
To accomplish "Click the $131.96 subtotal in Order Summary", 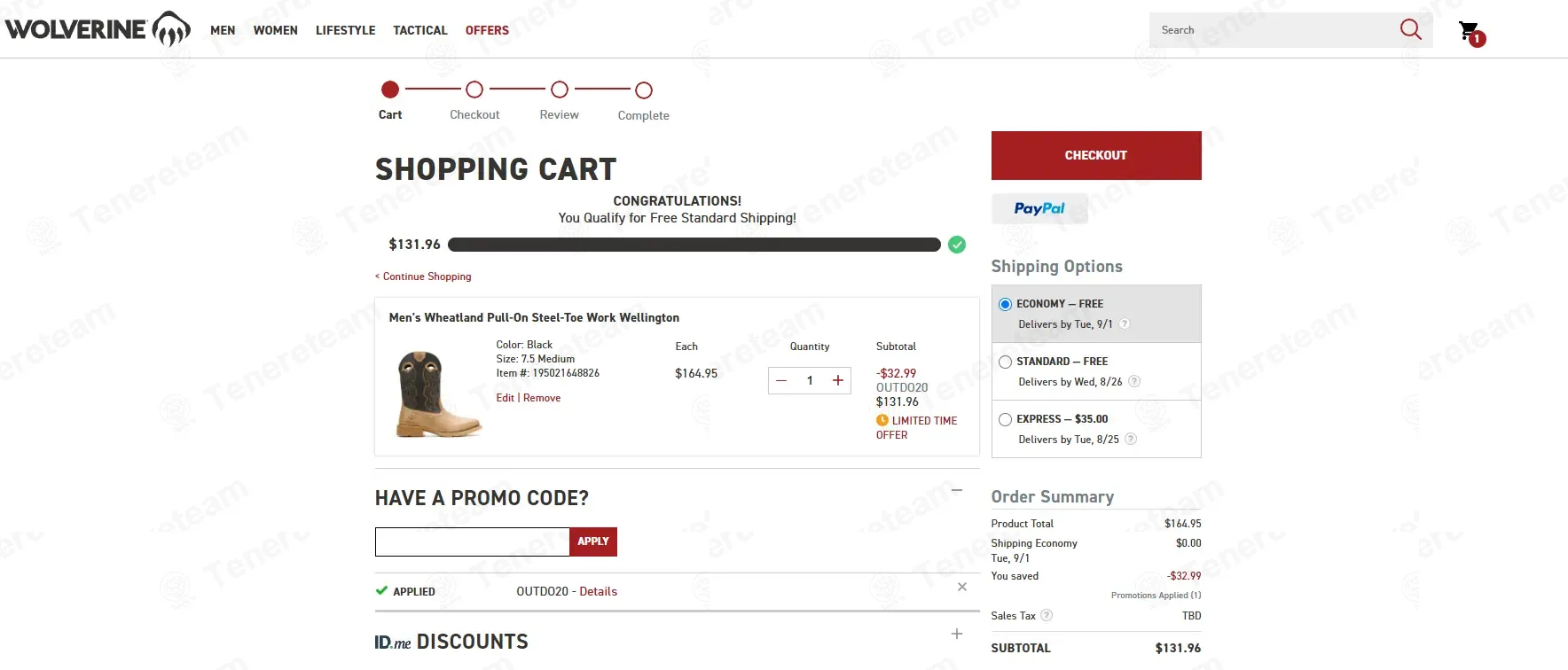I will pos(1178,648).
